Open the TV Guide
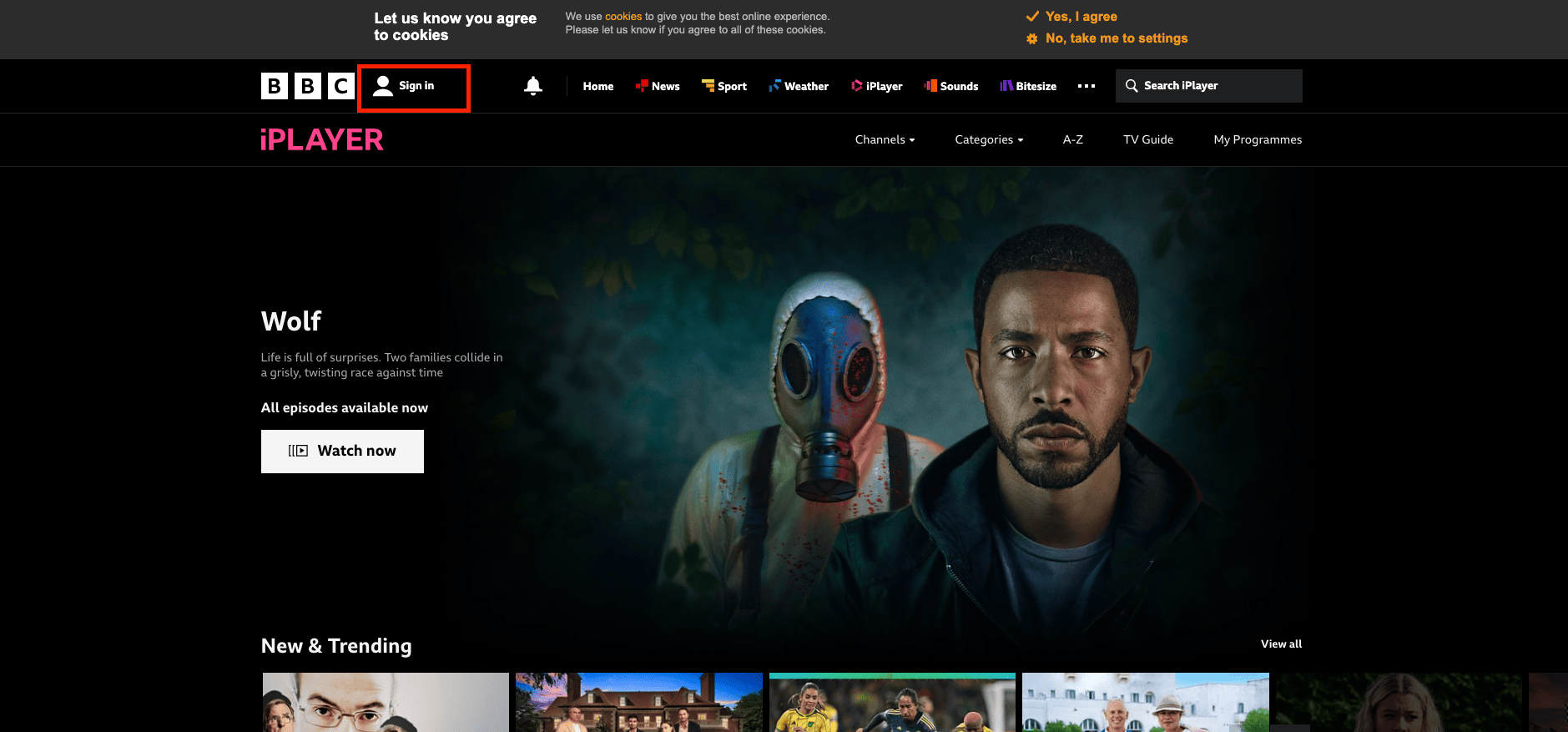The image size is (1568, 732). [x=1148, y=139]
